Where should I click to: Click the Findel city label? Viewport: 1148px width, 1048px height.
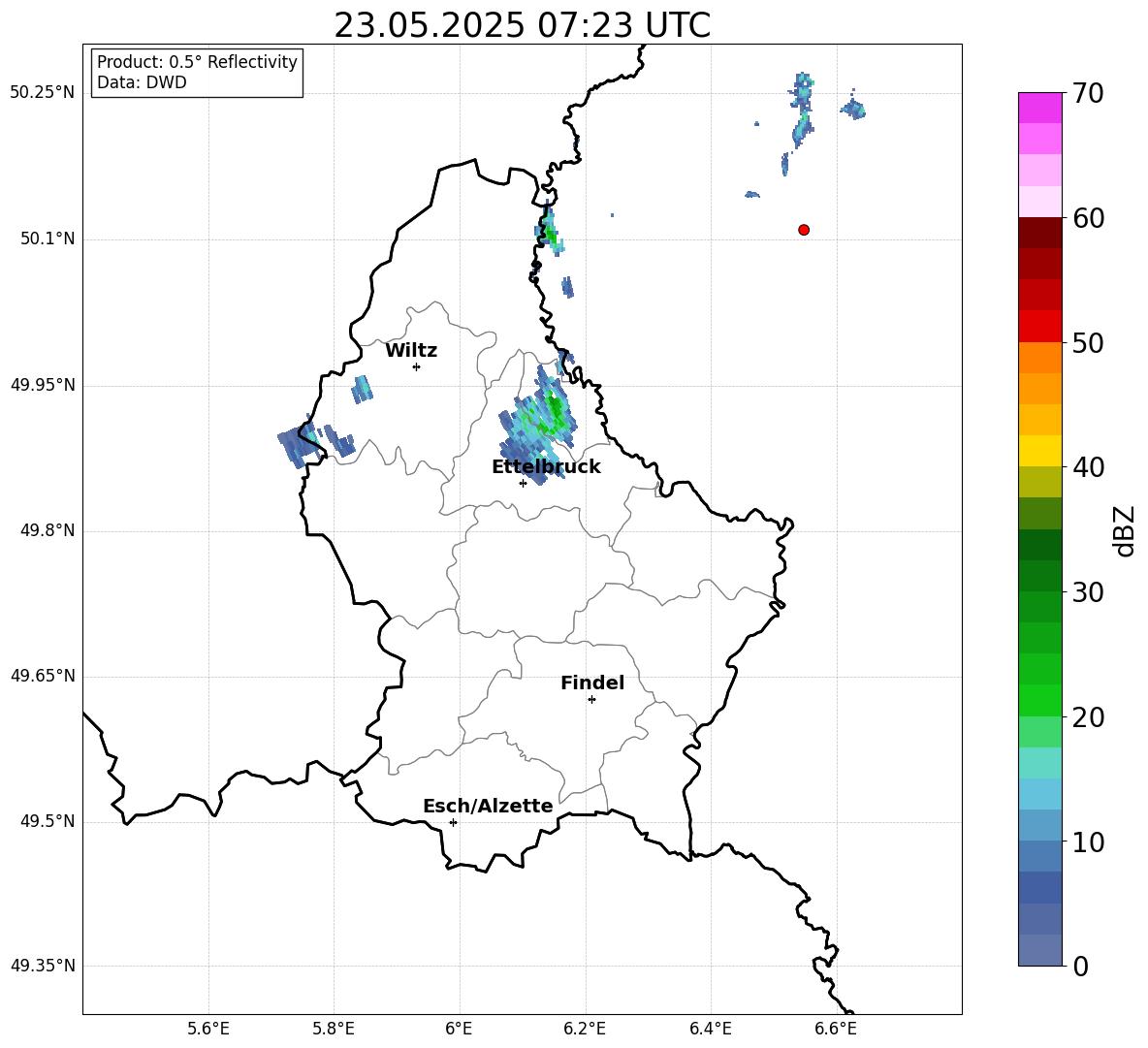pos(592,683)
